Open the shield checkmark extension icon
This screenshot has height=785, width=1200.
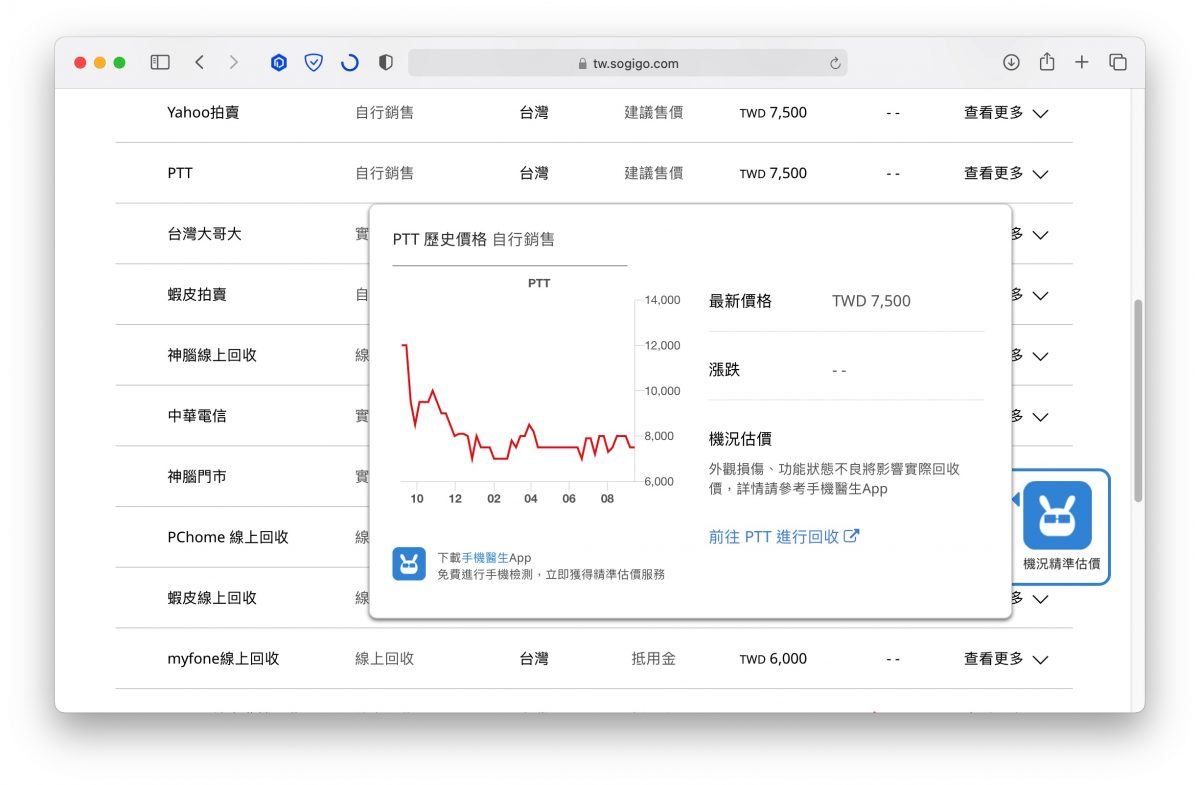pyautogui.click(x=314, y=62)
